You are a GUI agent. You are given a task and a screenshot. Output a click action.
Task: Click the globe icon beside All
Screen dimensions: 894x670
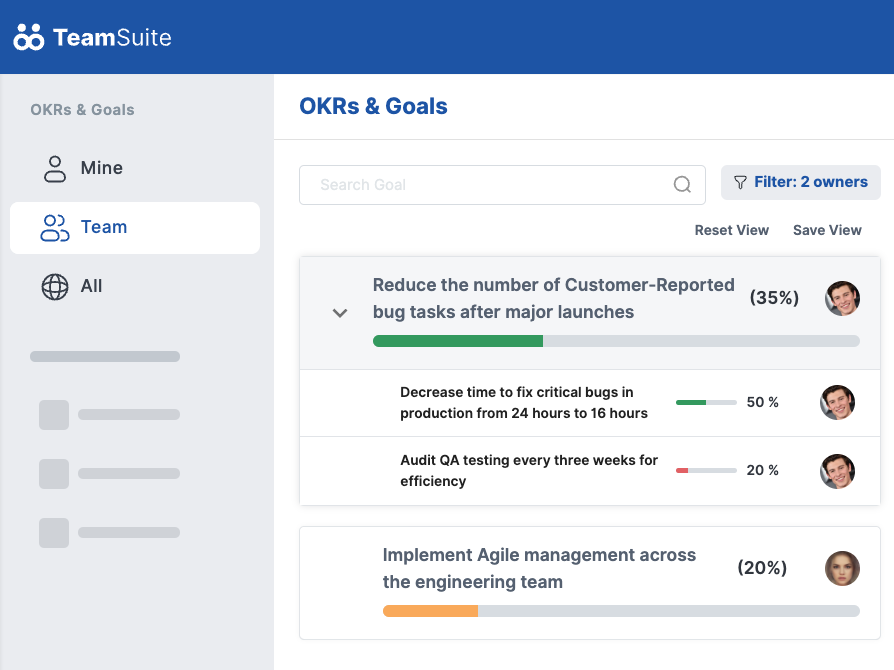[55, 286]
